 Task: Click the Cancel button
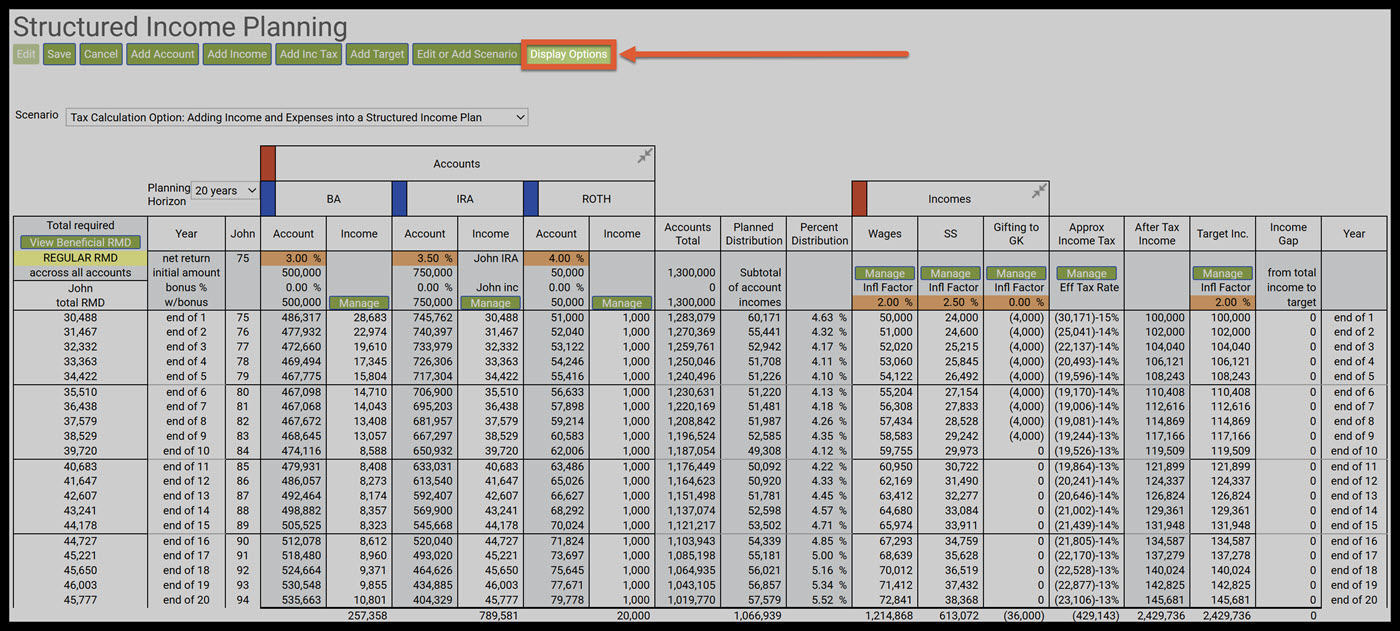tap(100, 54)
